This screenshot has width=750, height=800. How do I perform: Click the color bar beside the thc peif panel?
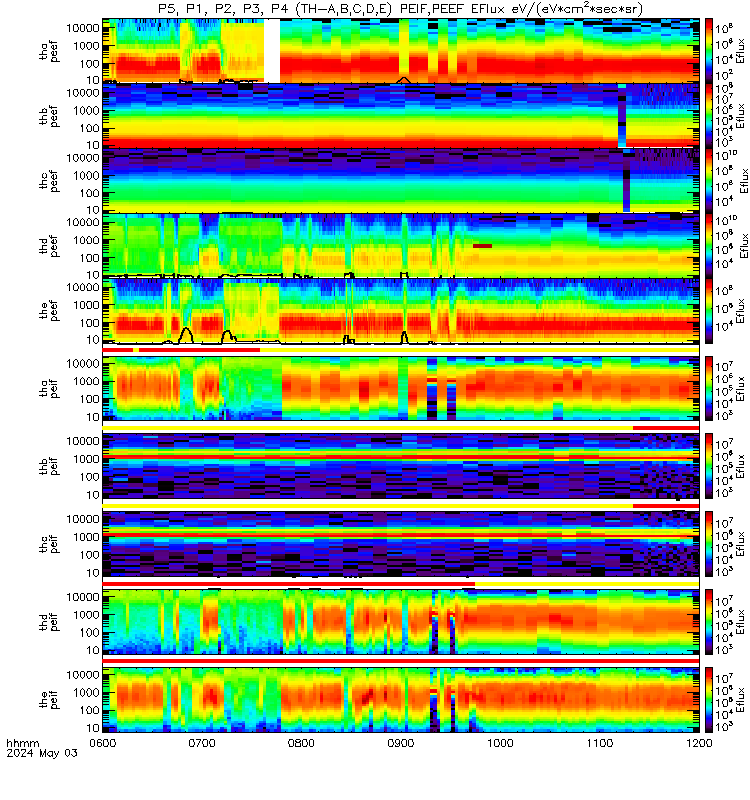(709, 544)
